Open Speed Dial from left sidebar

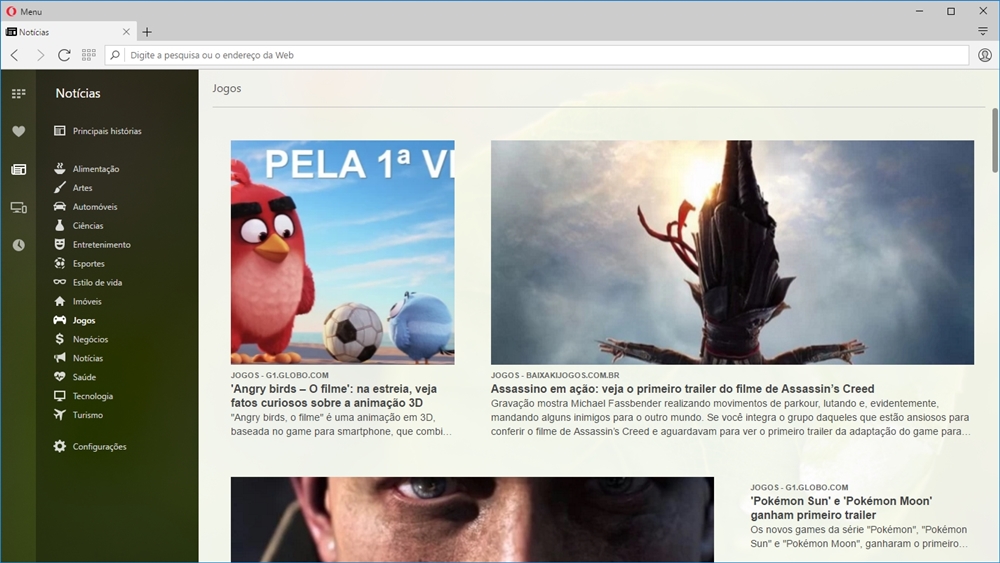18,94
